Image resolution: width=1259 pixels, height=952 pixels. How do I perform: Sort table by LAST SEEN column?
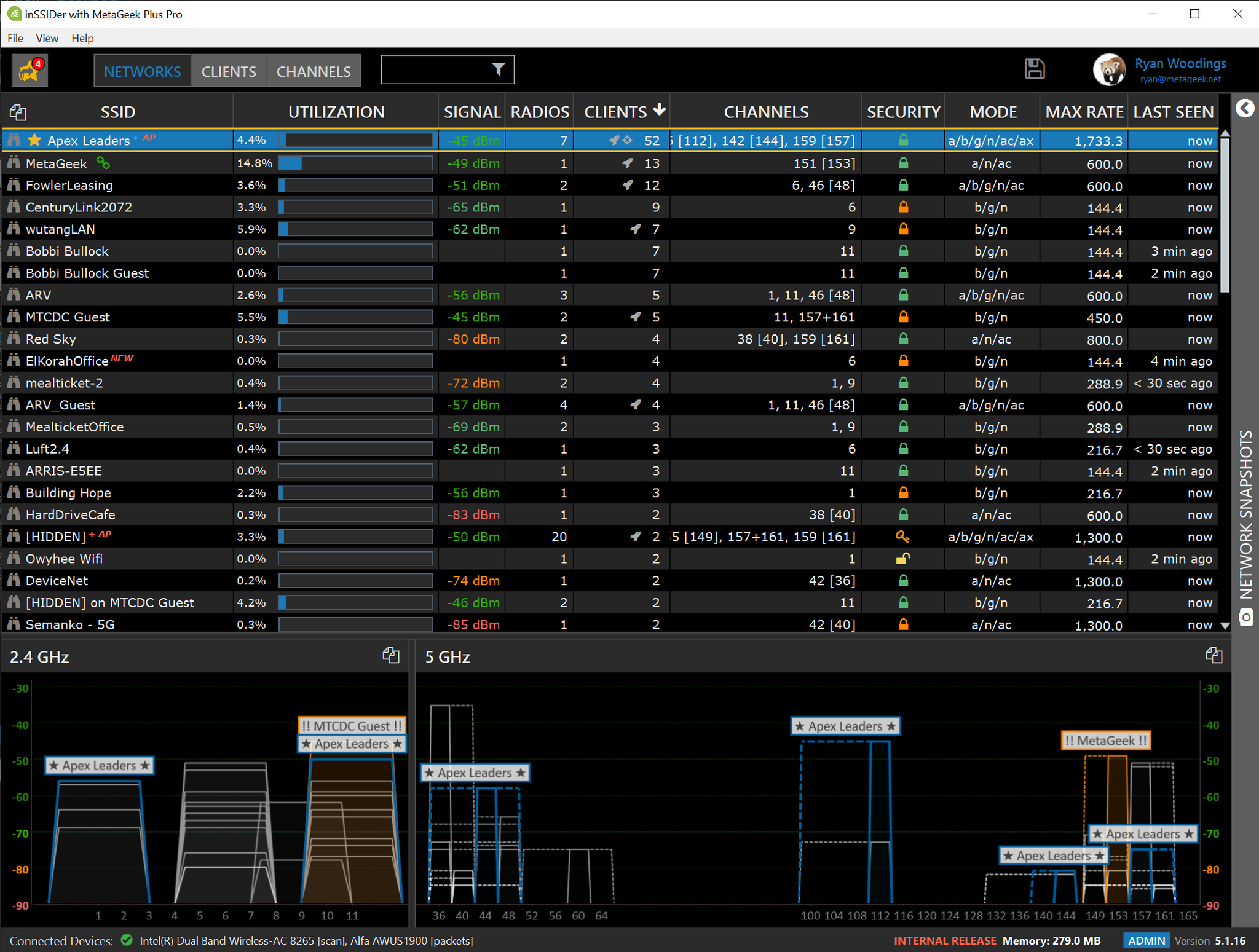tap(1173, 112)
